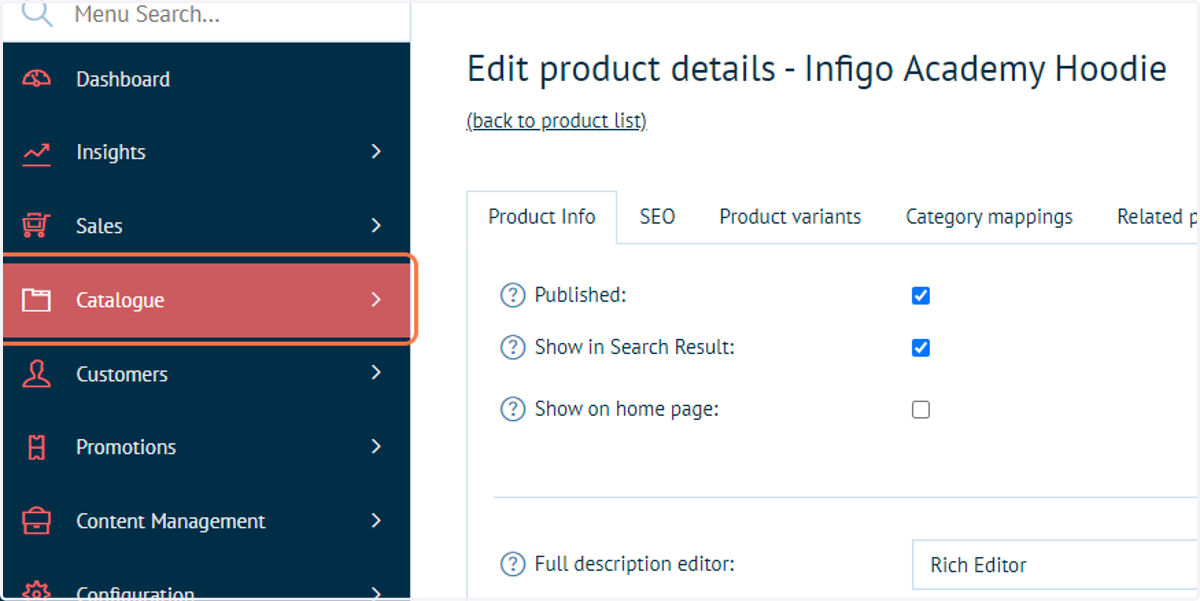Switch to the Product Info tab
1200x601 pixels.
pos(542,217)
